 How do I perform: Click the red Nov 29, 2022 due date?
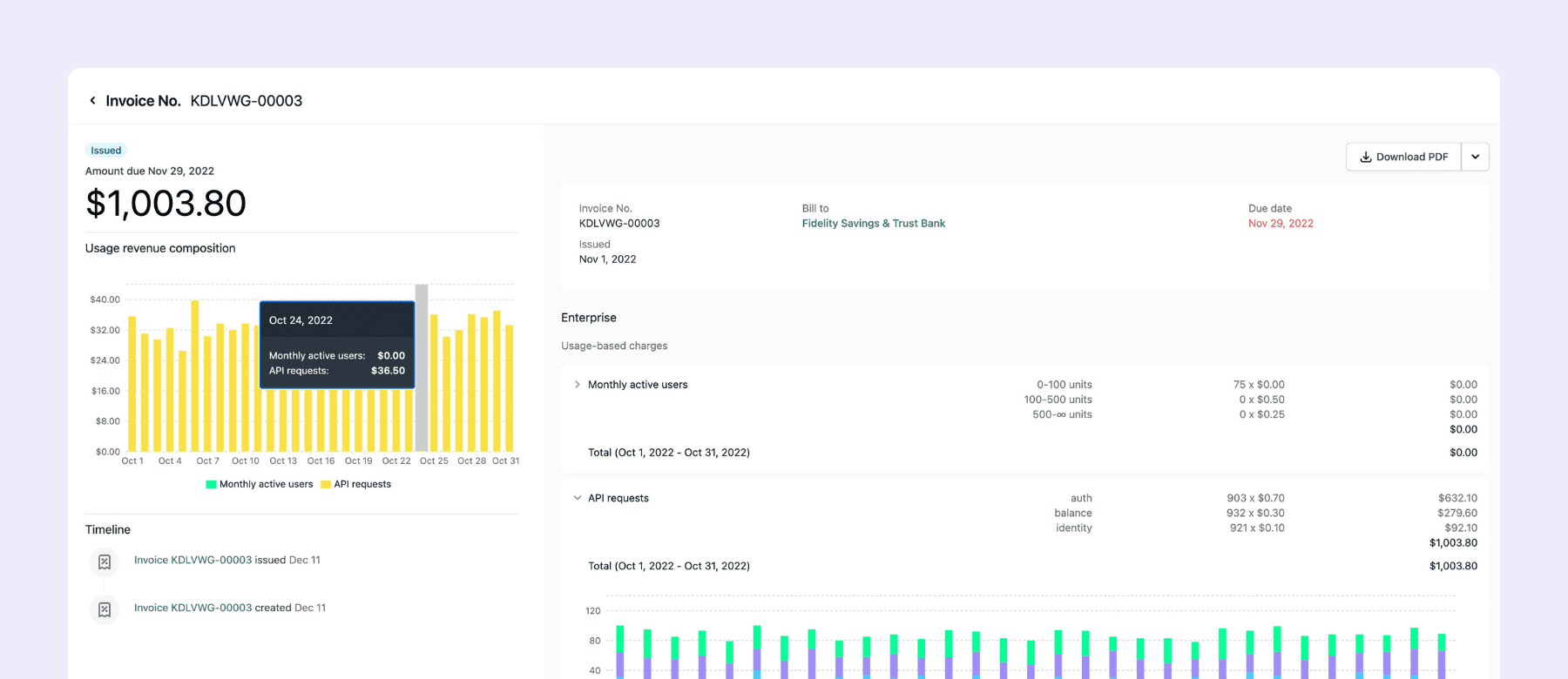click(1281, 224)
